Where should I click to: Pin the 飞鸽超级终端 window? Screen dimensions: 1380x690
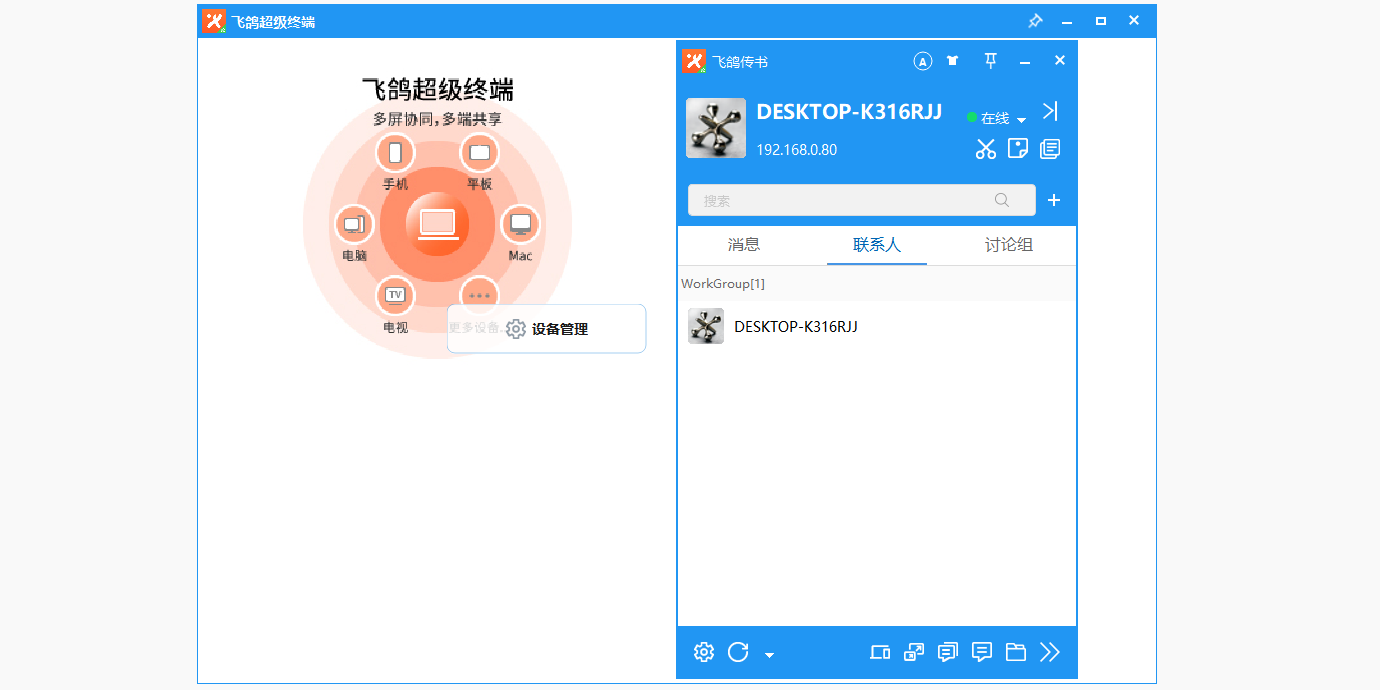tap(1035, 21)
